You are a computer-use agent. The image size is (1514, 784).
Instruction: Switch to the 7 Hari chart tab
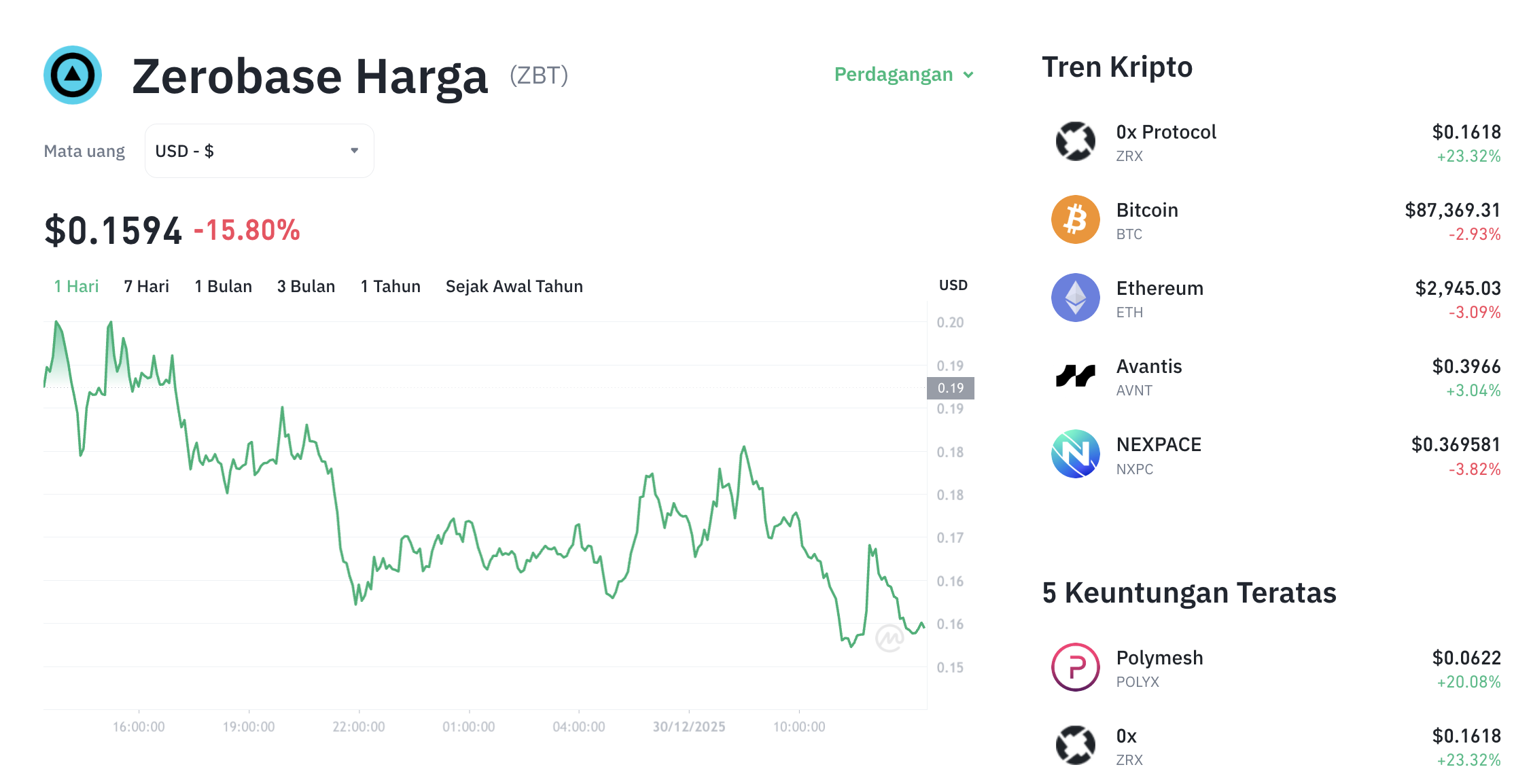coord(145,286)
